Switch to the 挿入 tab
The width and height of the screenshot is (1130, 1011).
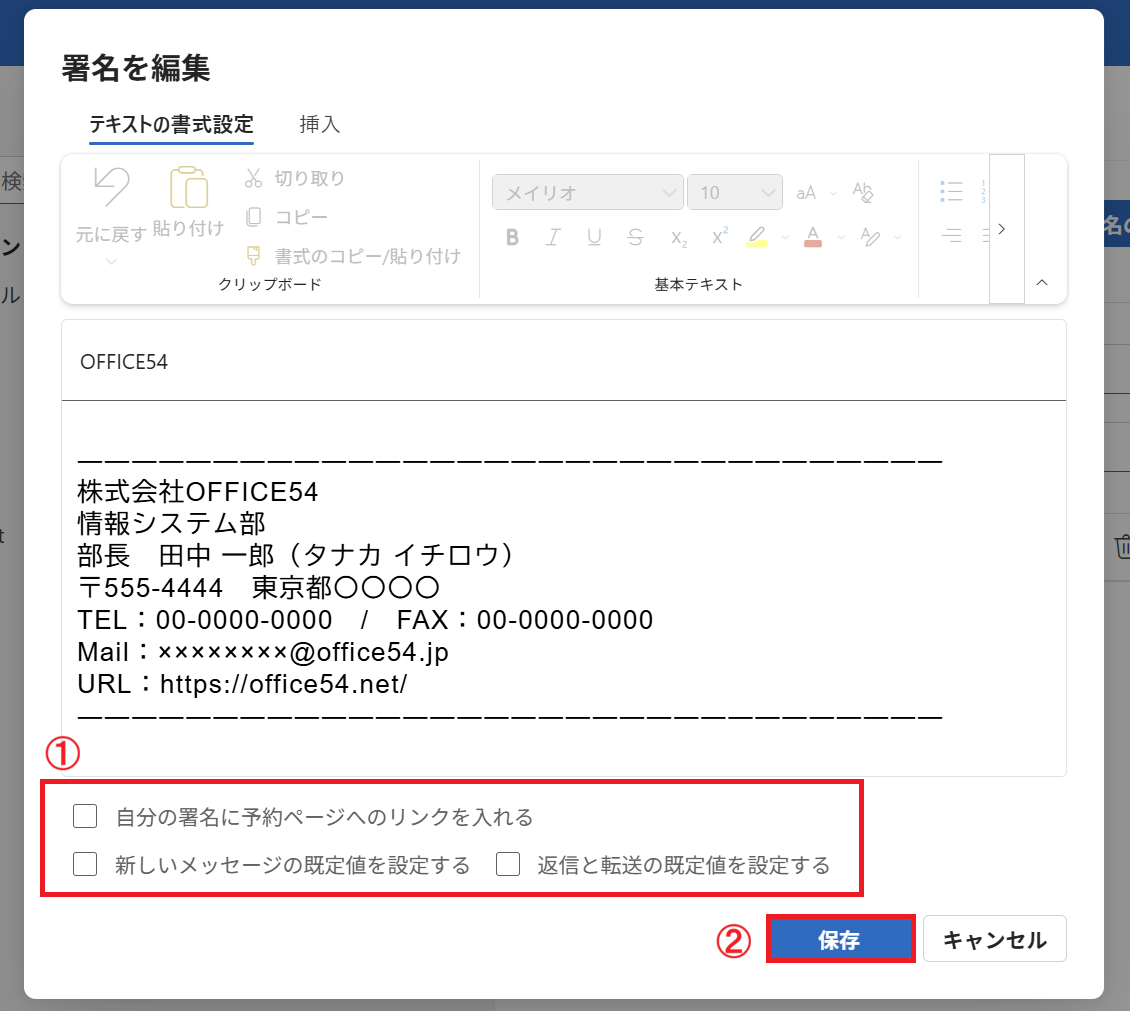(318, 124)
